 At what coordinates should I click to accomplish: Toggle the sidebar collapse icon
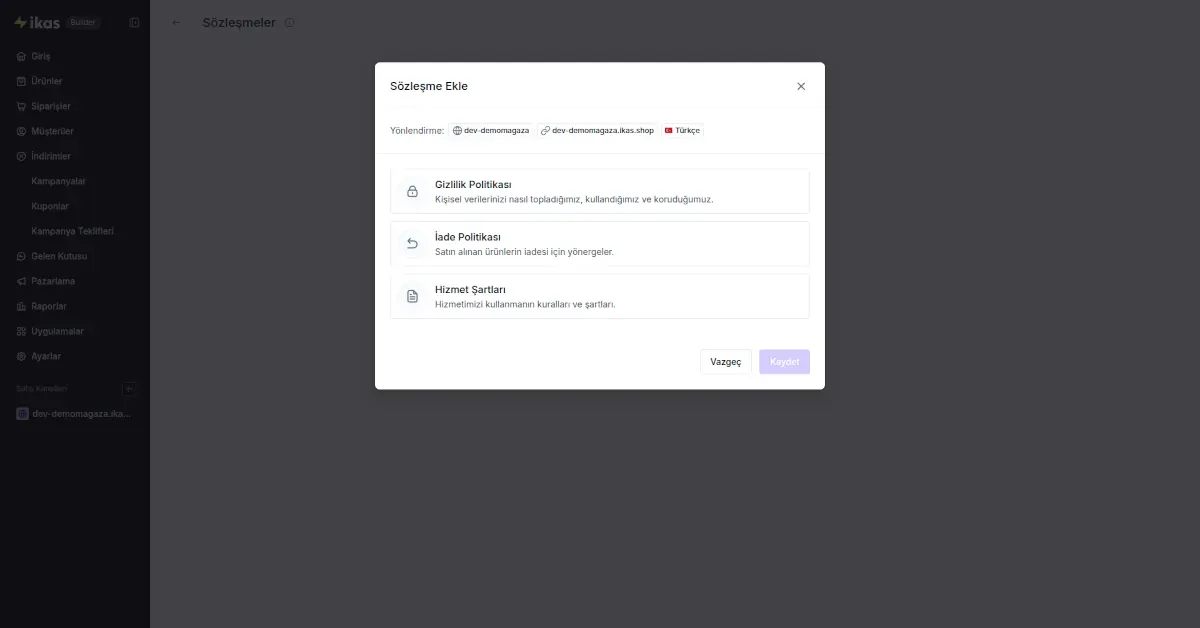pyautogui.click(x=135, y=22)
